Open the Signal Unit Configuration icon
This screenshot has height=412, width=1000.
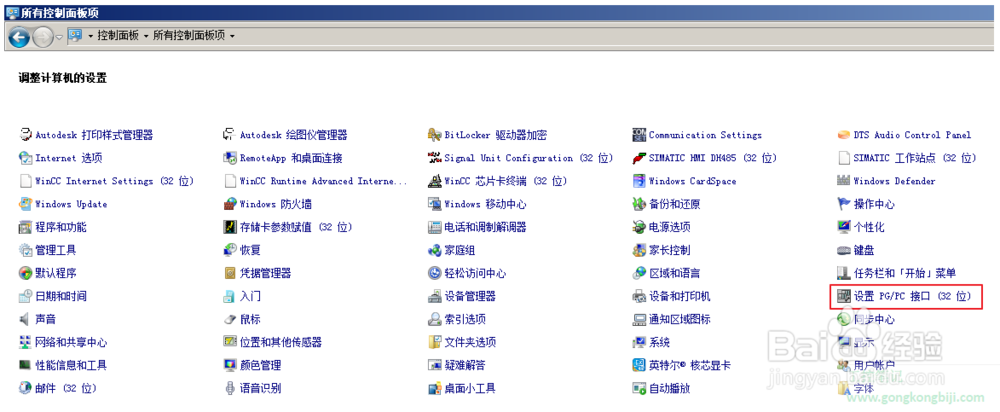pos(434,158)
